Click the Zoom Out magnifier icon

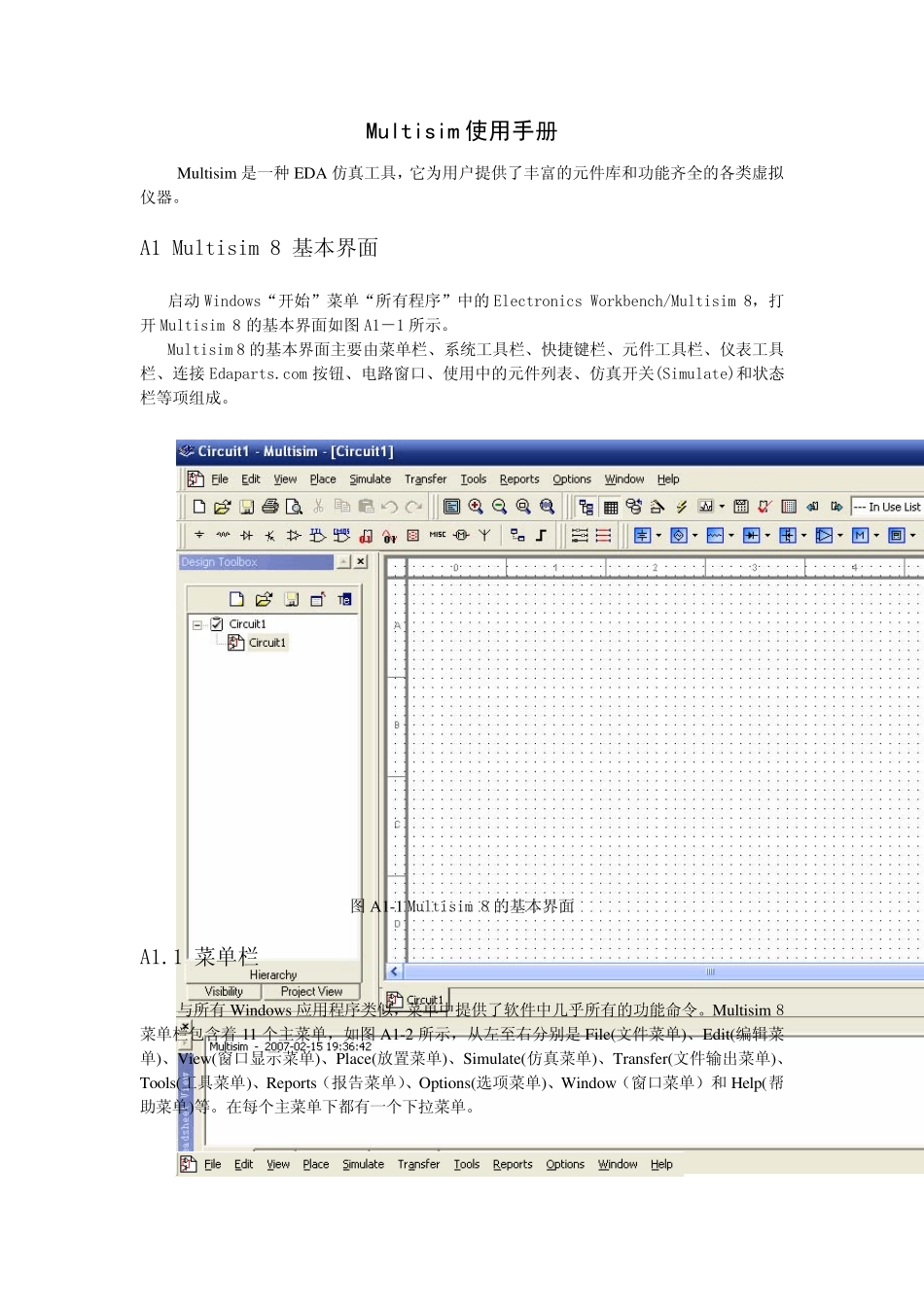click(x=500, y=507)
